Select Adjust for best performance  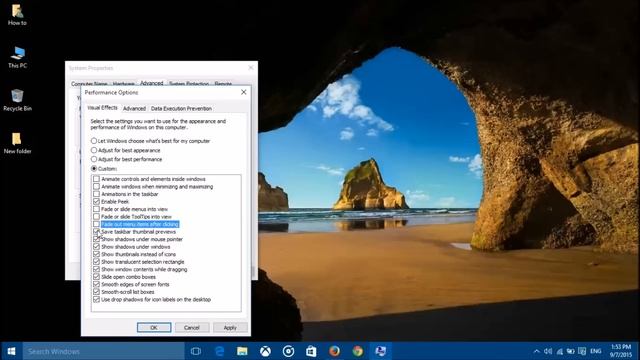[x=127, y=159]
